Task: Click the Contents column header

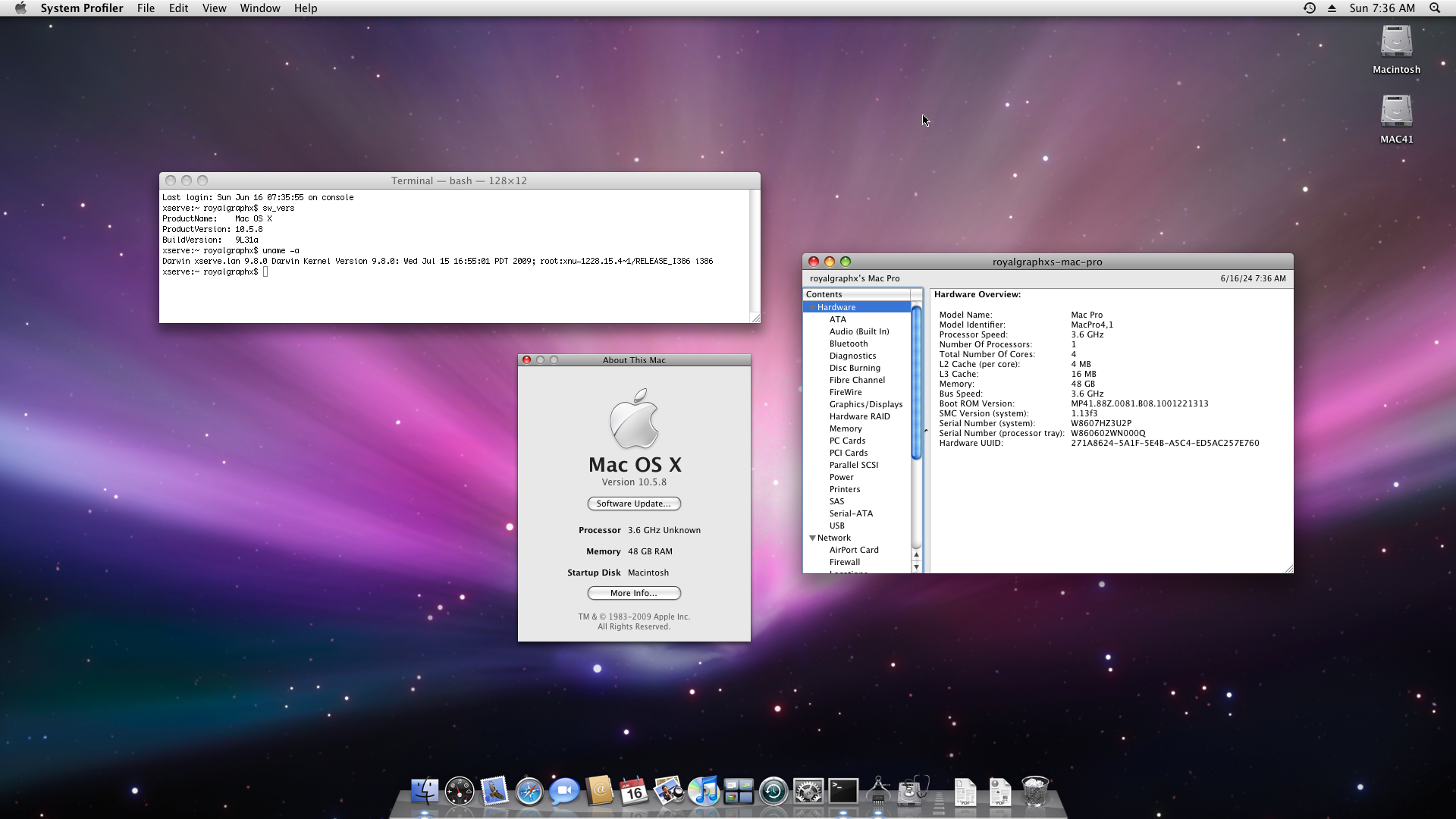Action: tap(857, 294)
